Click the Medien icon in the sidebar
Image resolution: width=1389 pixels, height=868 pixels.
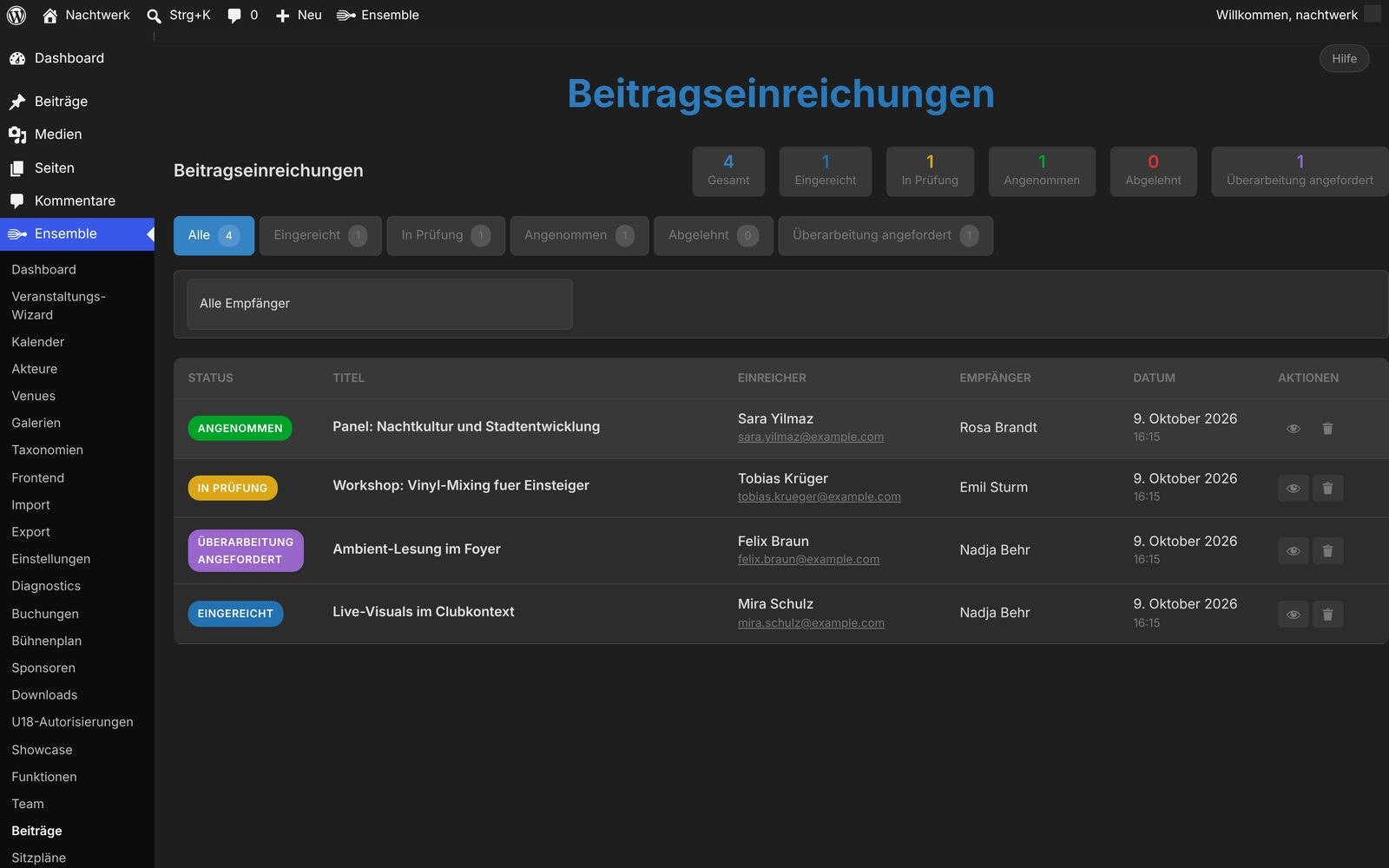click(17, 135)
